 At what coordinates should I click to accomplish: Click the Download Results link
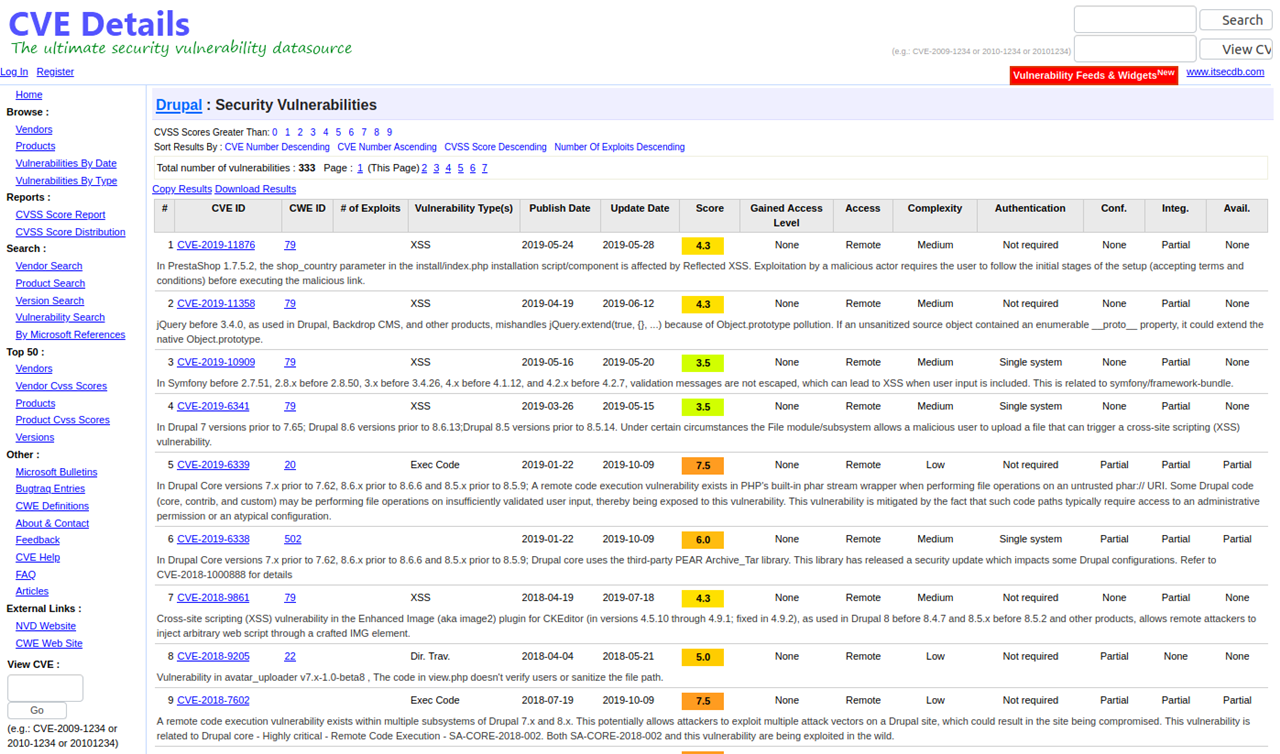coord(255,189)
